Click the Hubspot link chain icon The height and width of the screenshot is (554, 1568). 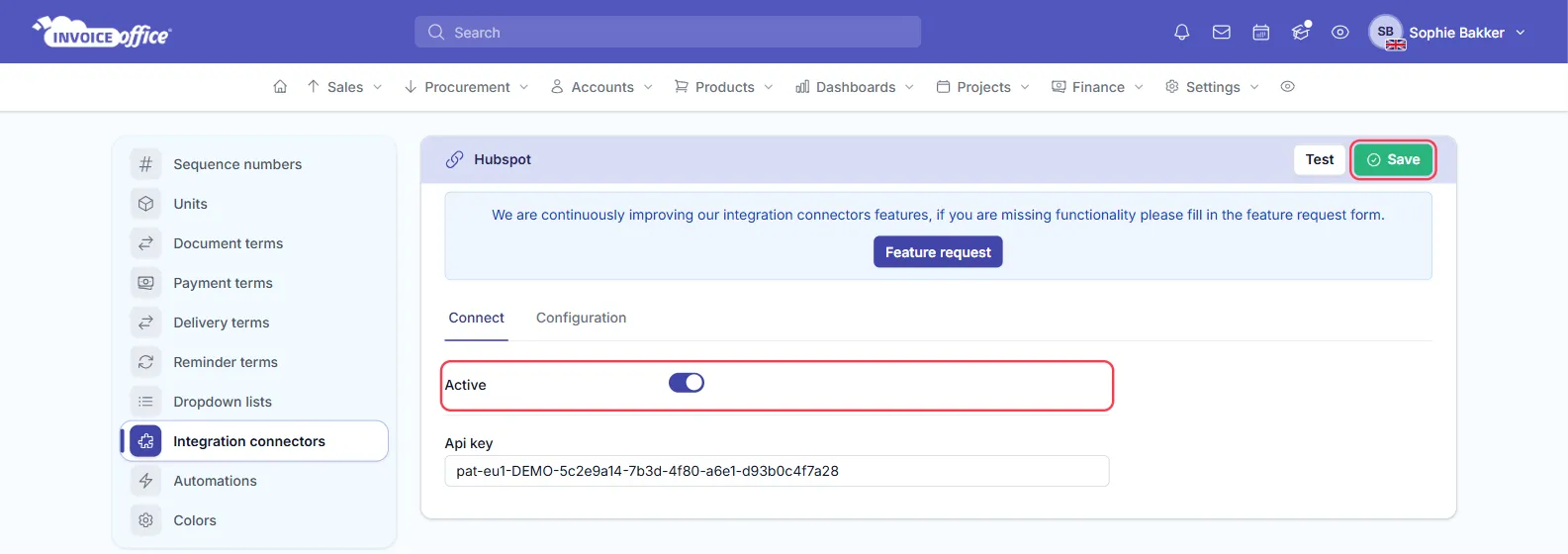[x=454, y=159]
